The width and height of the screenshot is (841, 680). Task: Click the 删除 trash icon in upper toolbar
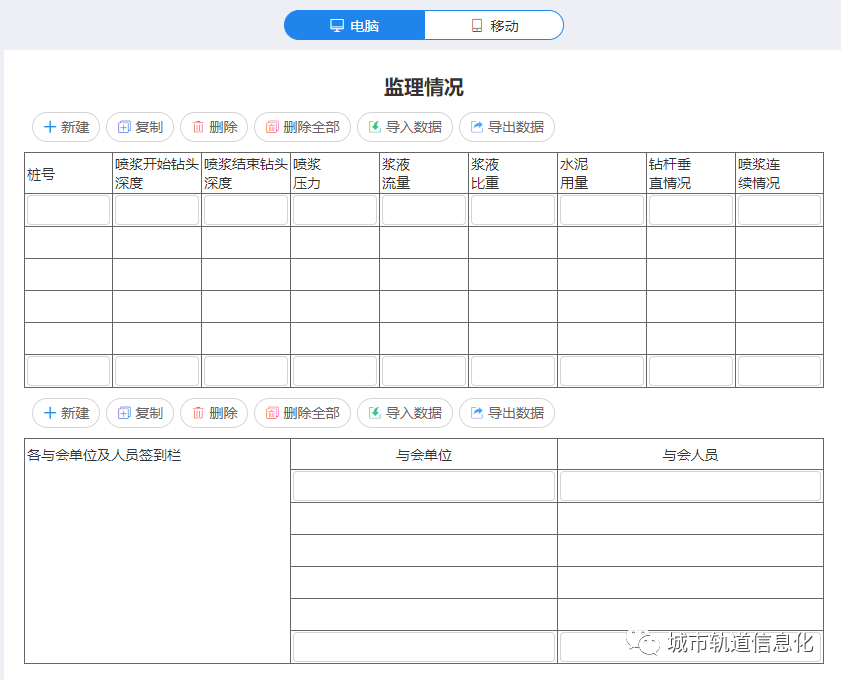coord(198,127)
